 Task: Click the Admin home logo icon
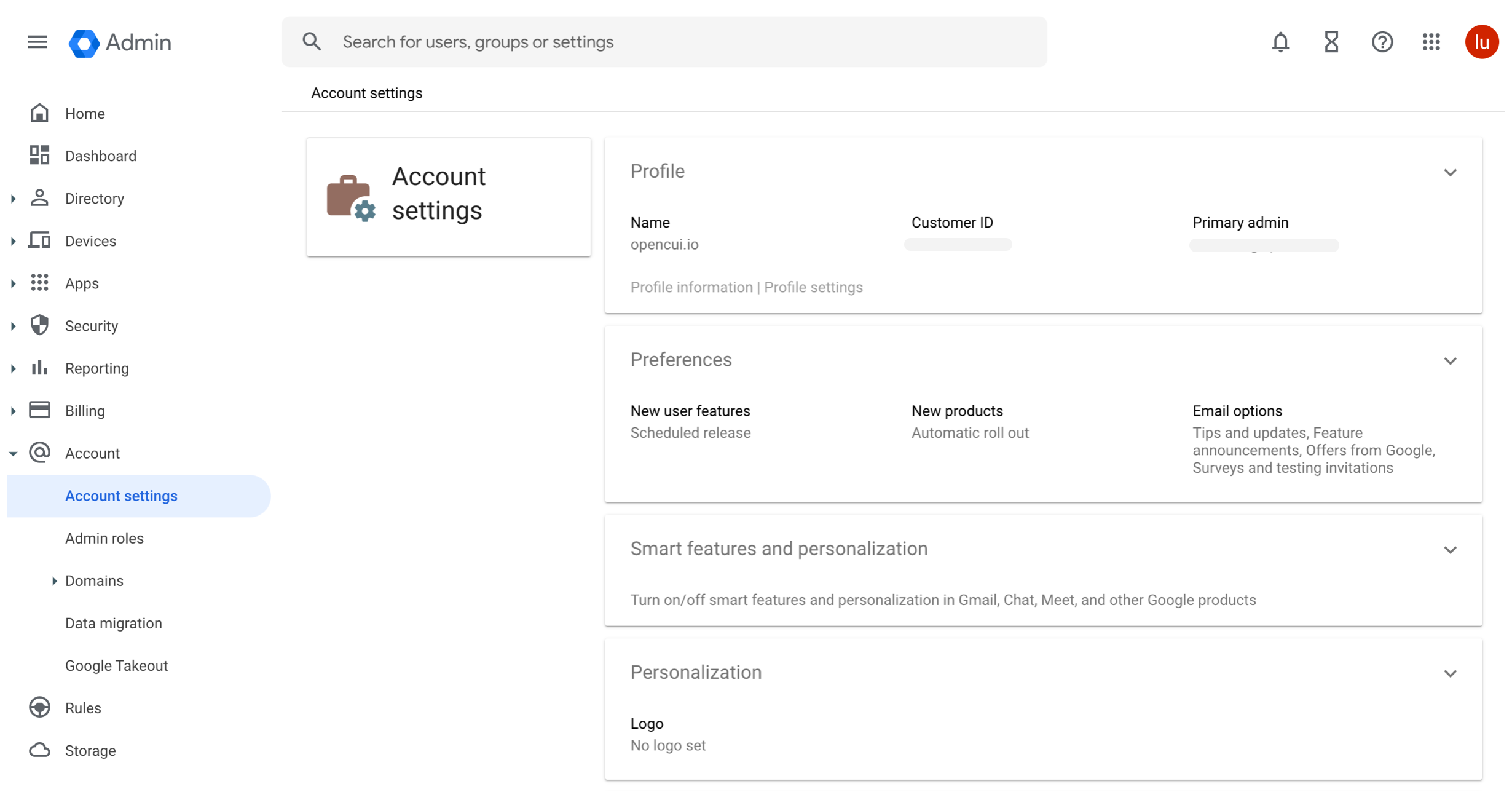[84, 42]
